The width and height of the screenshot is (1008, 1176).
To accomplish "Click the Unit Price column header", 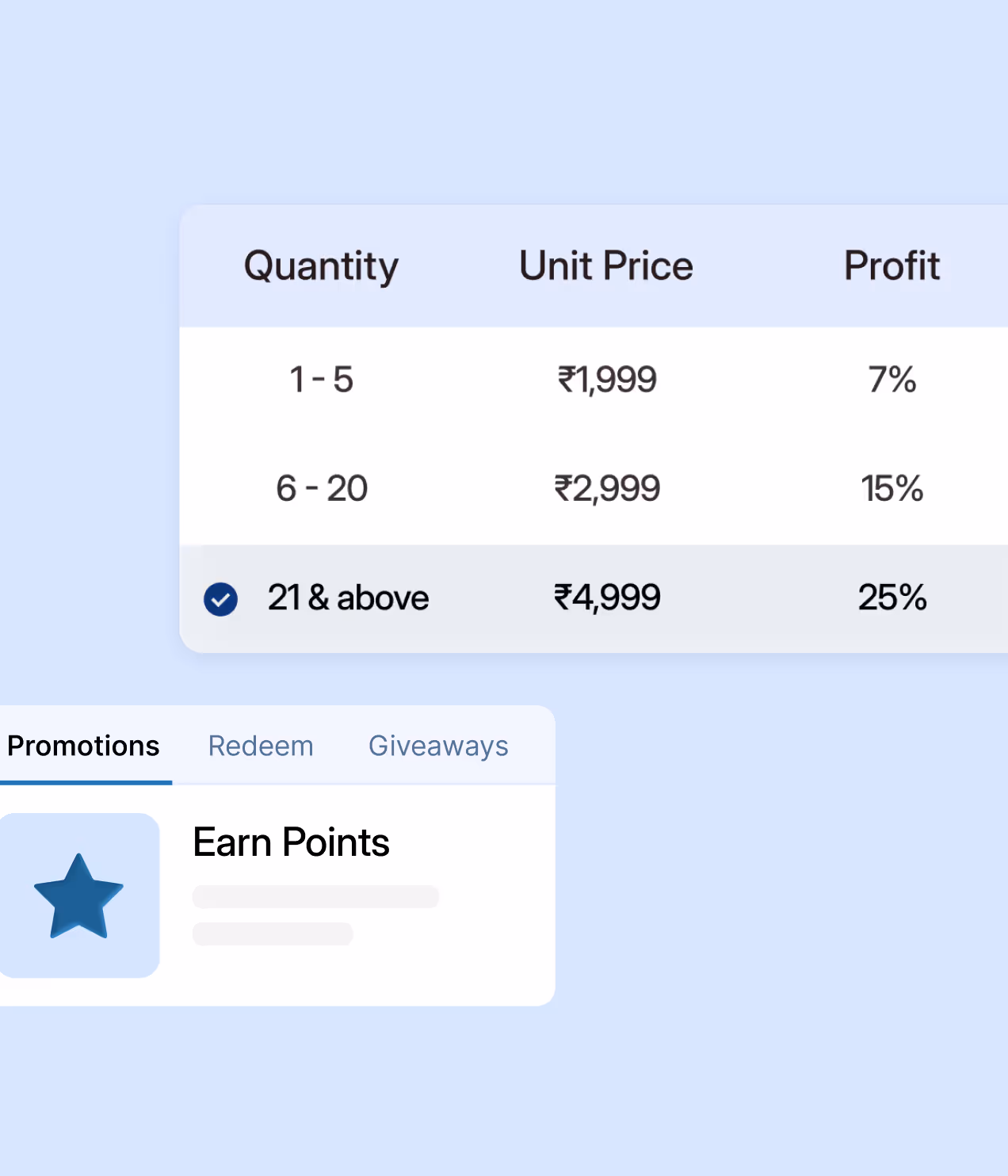I will tap(605, 265).
